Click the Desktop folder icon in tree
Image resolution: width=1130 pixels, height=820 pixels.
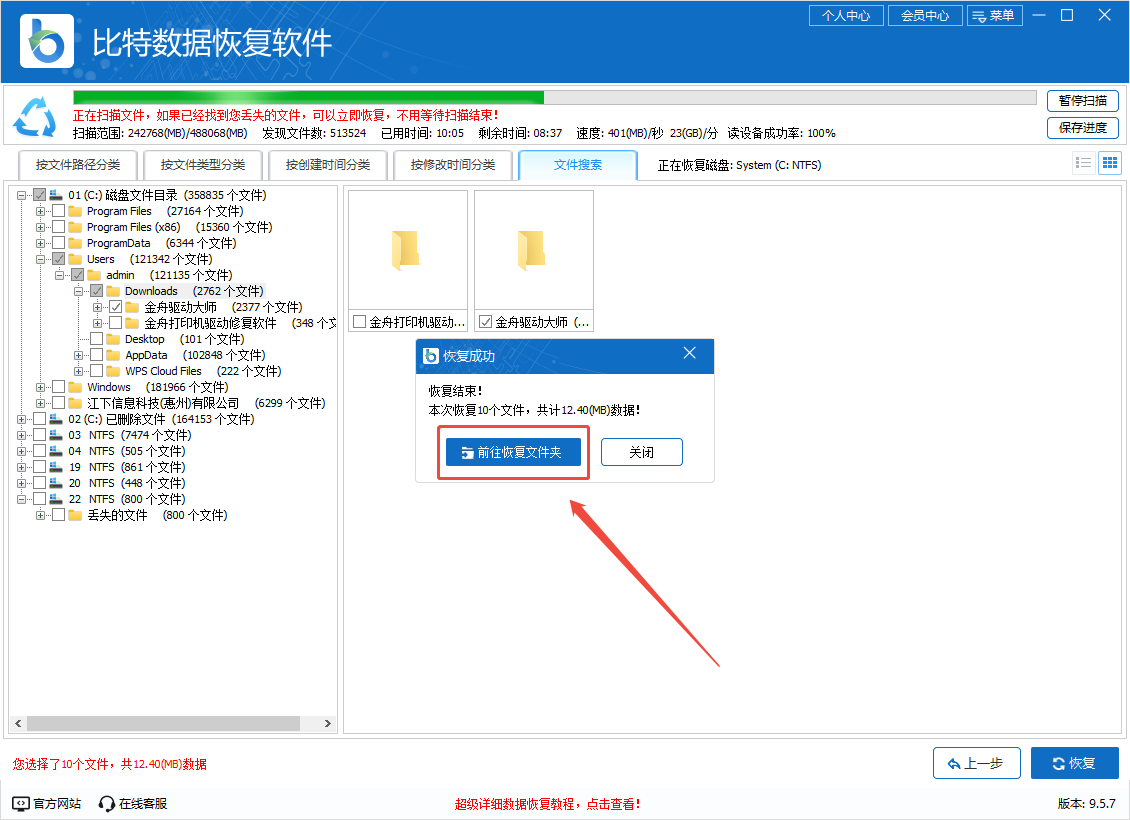(113, 339)
